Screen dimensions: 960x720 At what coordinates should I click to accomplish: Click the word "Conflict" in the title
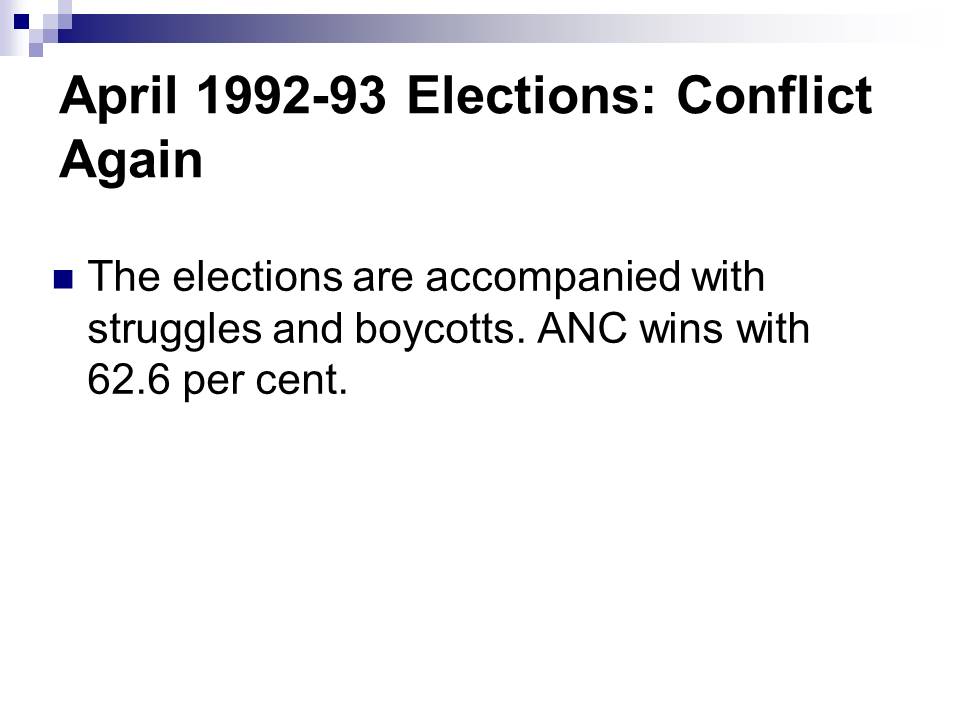(774, 99)
